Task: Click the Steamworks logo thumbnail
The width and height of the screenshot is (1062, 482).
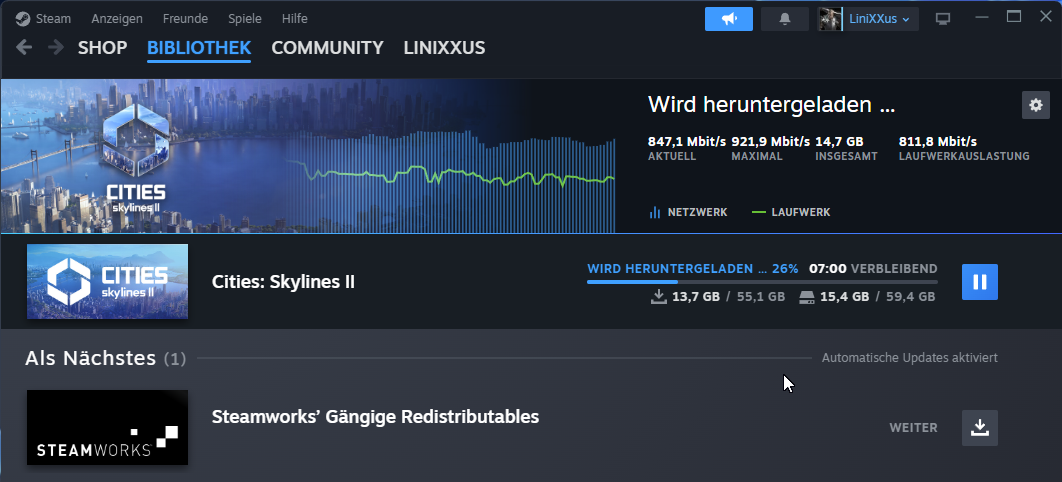Action: coord(107,427)
